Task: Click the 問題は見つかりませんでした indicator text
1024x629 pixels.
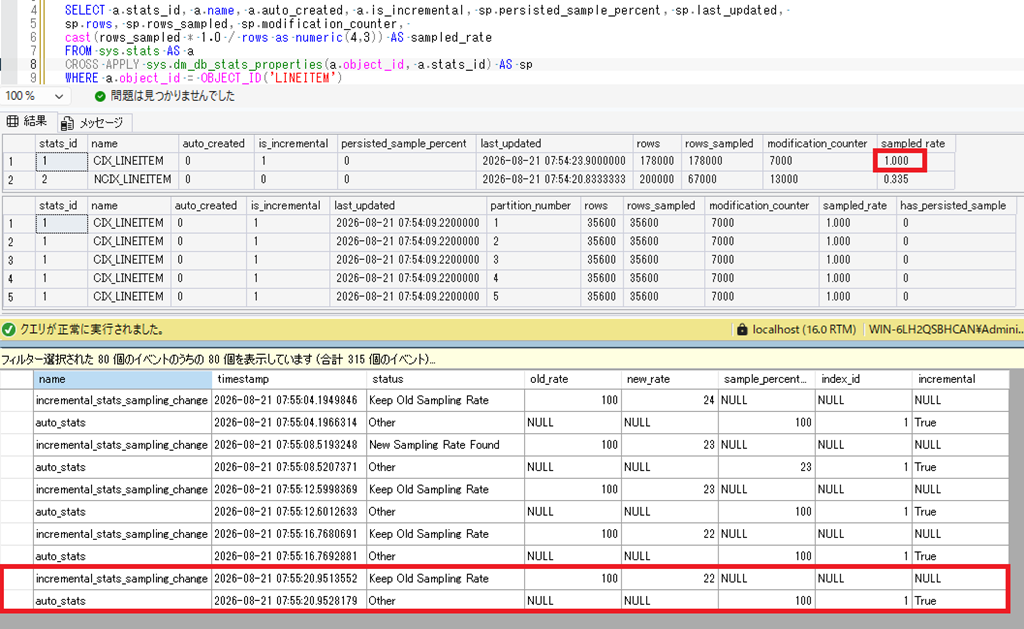Action: click(x=172, y=96)
